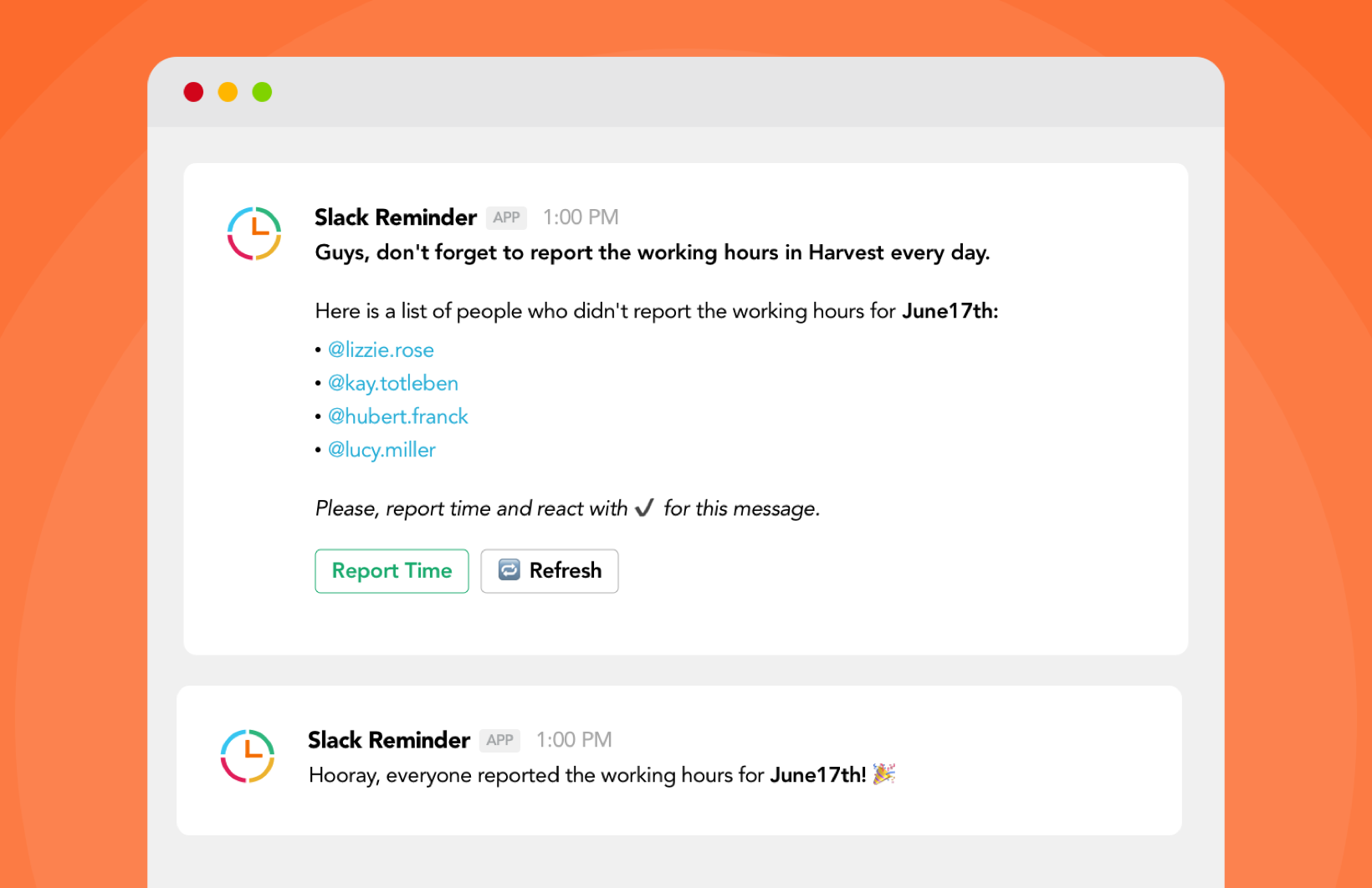
Task: Click the yellow traffic light window control
Action: (228, 91)
